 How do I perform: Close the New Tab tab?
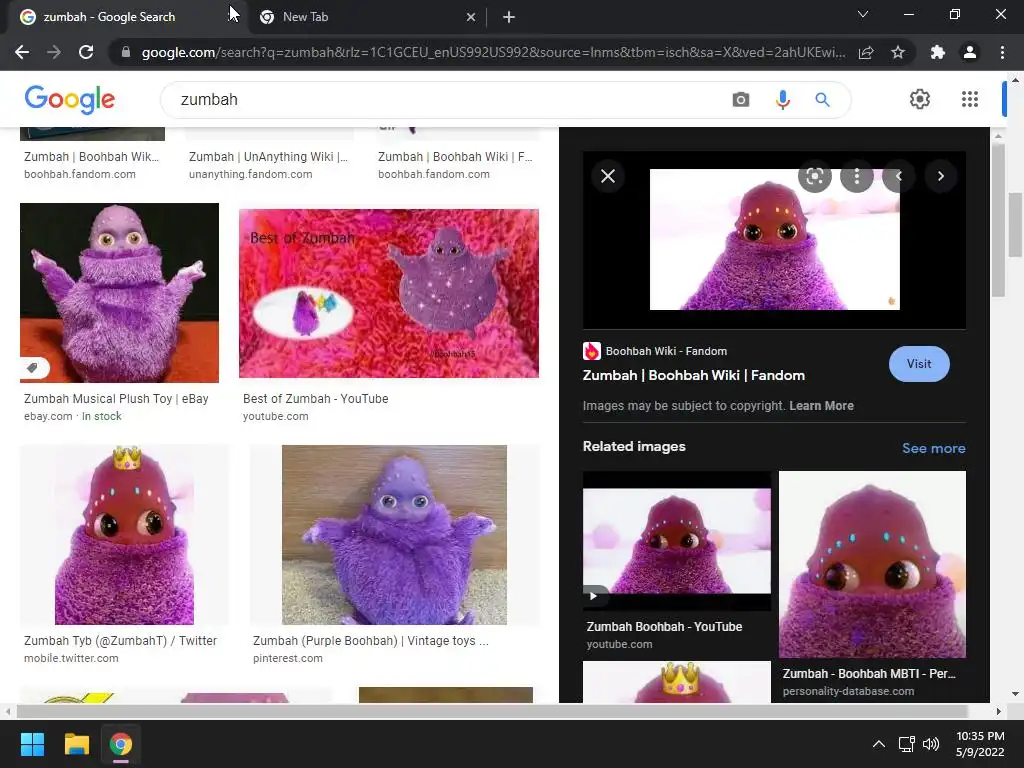point(471,18)
